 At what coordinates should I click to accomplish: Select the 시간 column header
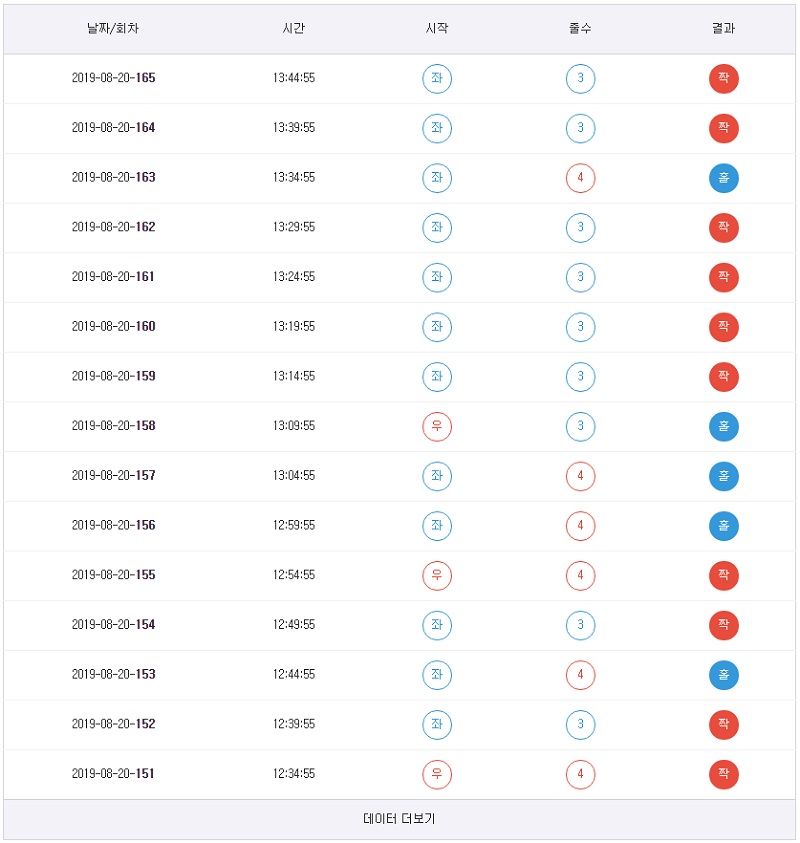tap(293, 29)
